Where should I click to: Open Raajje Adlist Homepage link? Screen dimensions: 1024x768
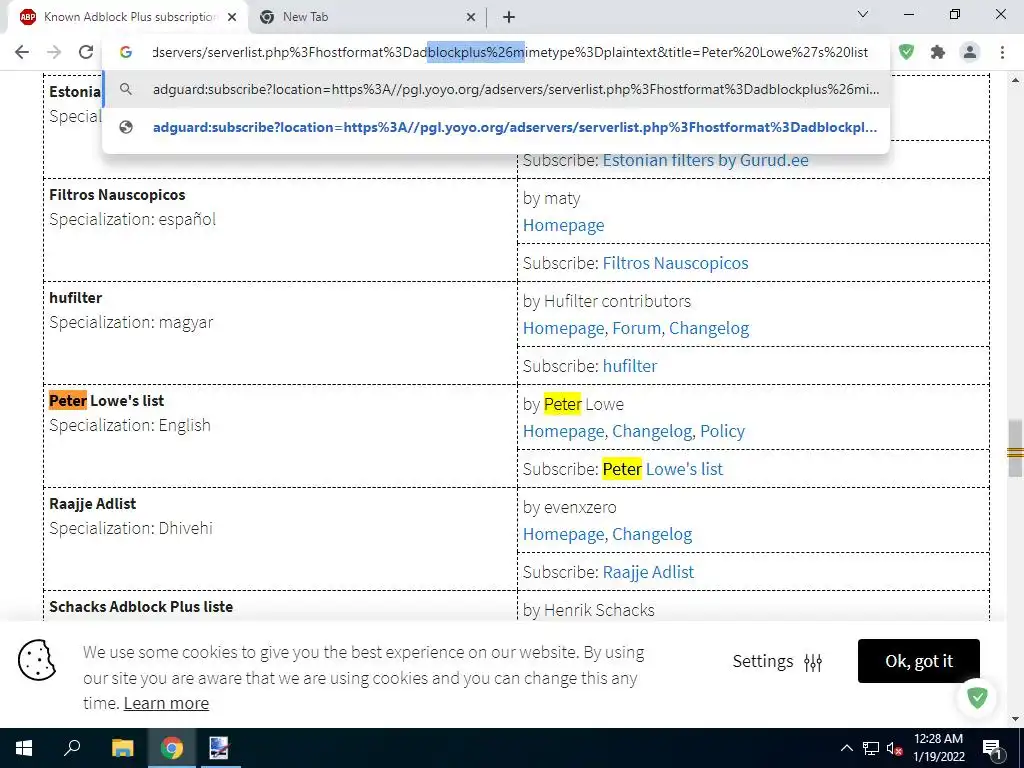(564, 535)
